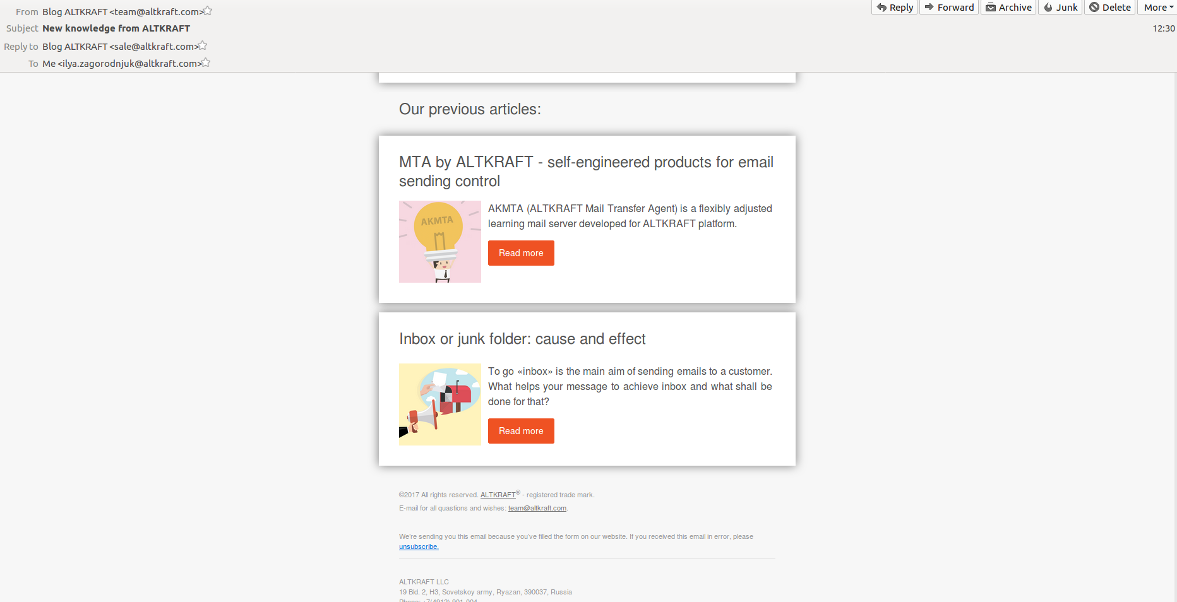Click the team@altkraft.com footer email link
This screenshot has height=602, width=1177.
point(537,508)
